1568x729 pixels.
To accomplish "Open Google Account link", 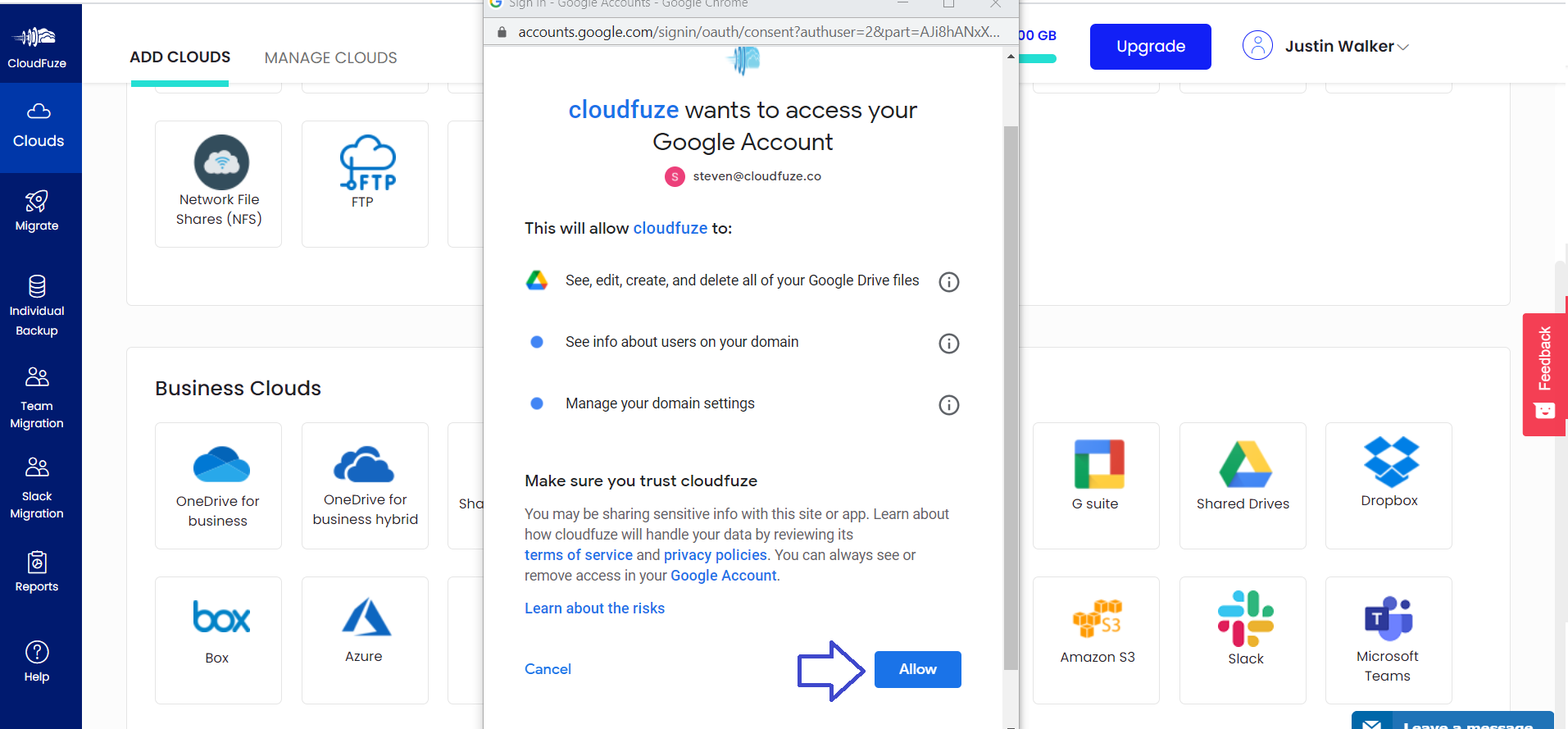I will pos(723,576).
